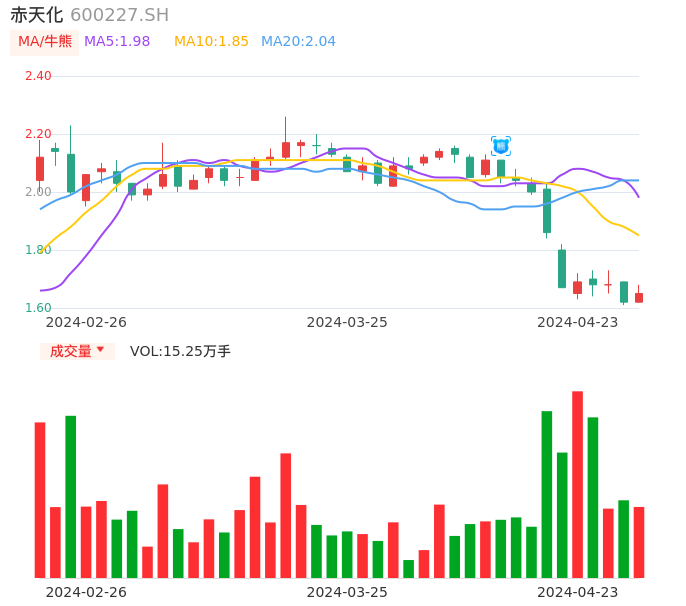Toggle the MA/牛熊 indicator button
The height and width of the screenshot is (606, 686).
tap(45, 42)
